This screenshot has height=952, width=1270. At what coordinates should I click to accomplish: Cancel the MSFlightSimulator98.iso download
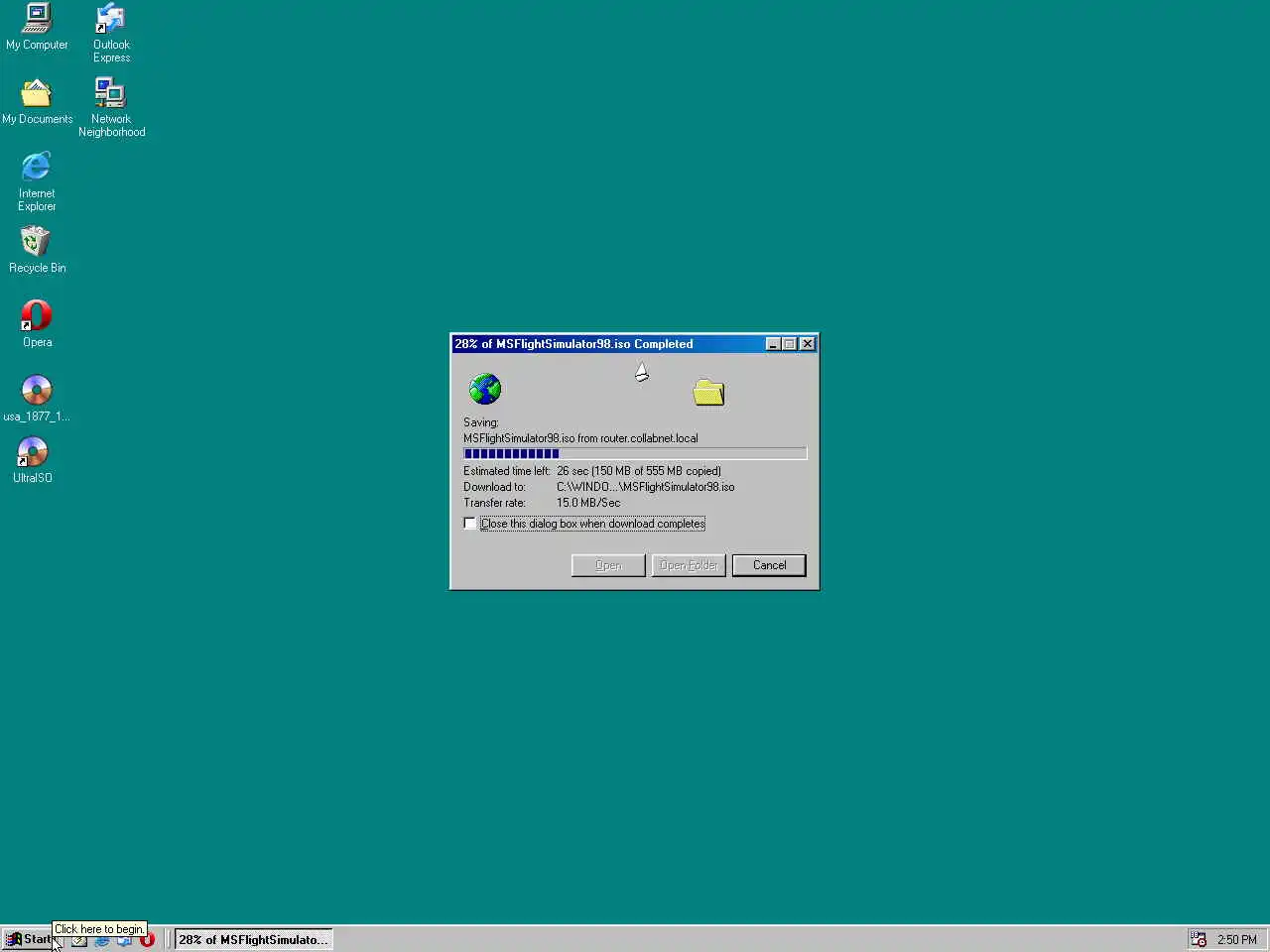pos(769,565)
